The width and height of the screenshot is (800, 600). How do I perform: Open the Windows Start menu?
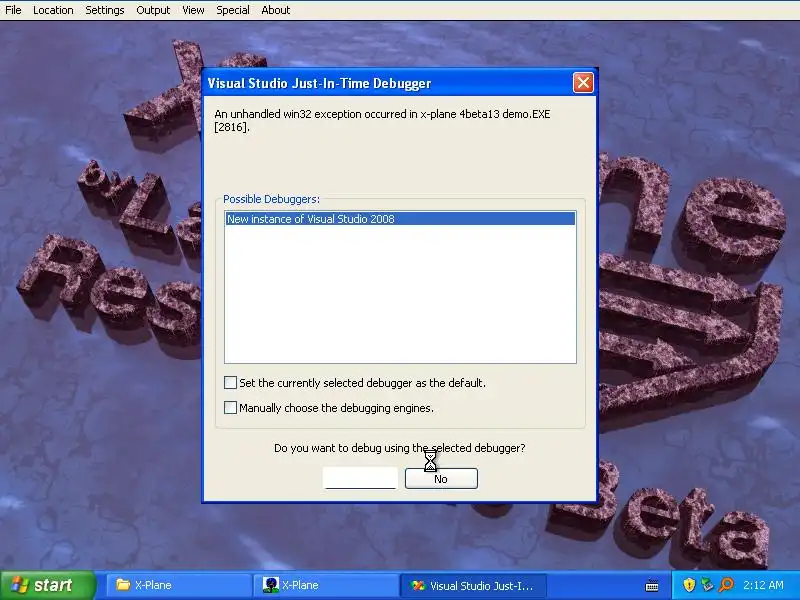click(47, 585)
